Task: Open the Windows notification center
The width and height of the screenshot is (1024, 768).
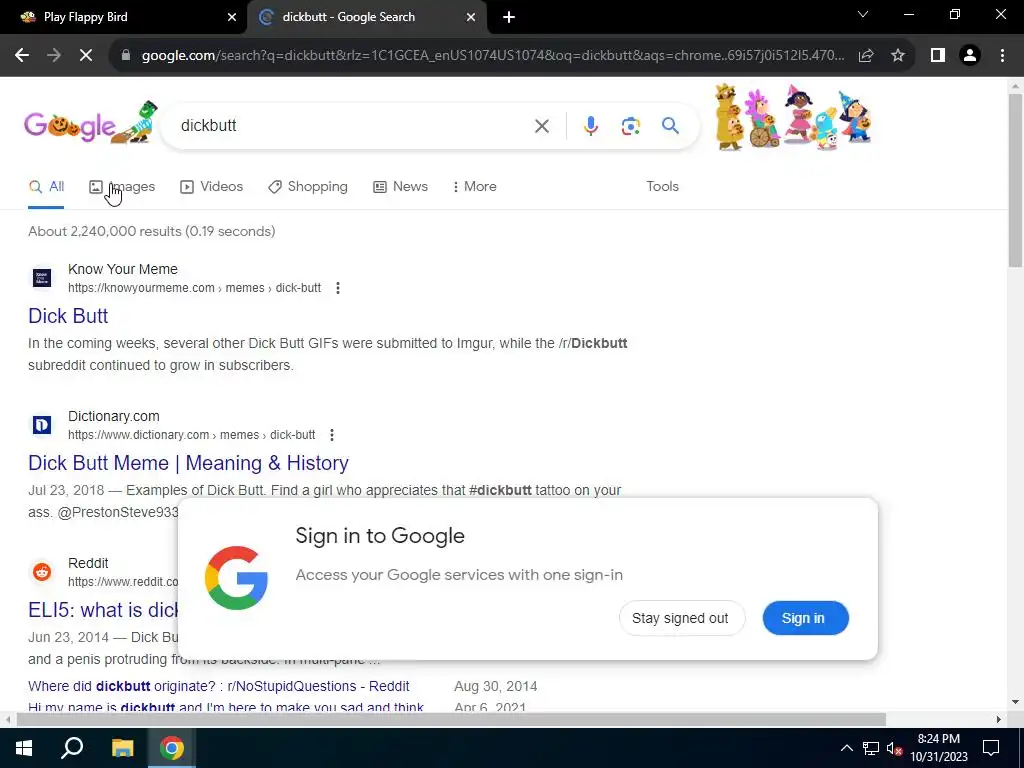Action: pyautogui.click(x=991, y=748)
